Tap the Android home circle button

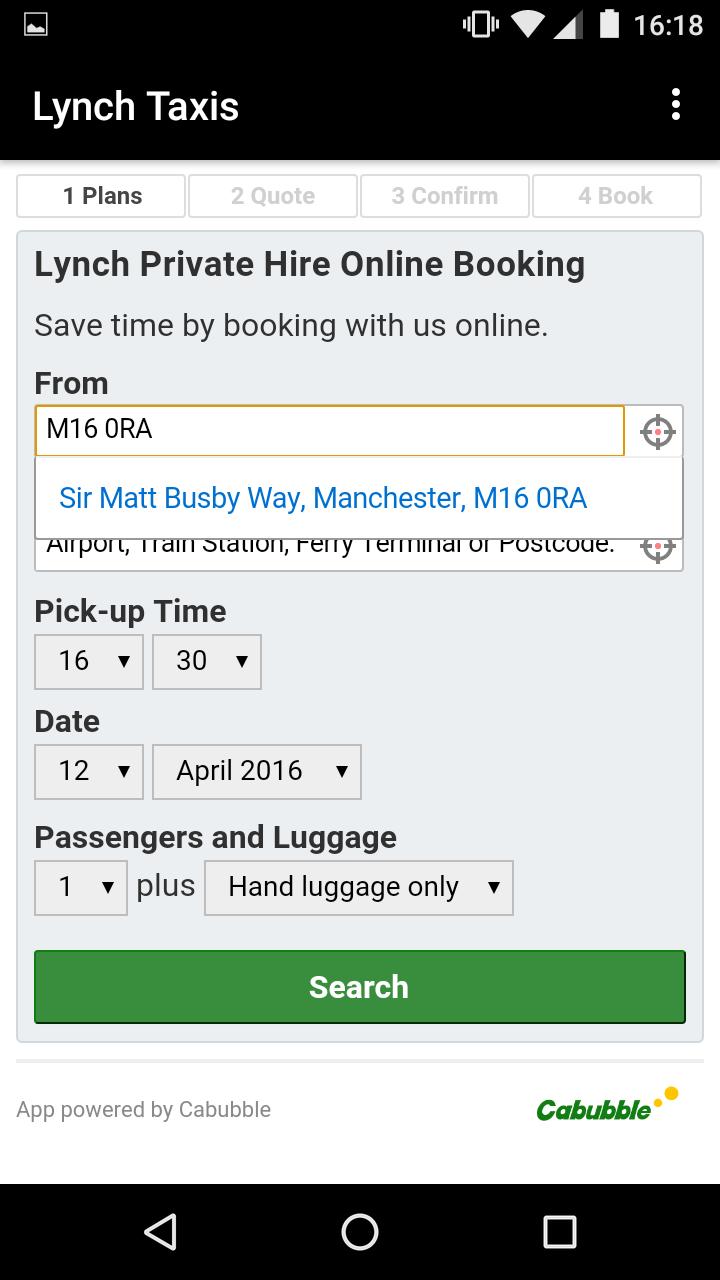(x=360, y=1232)
